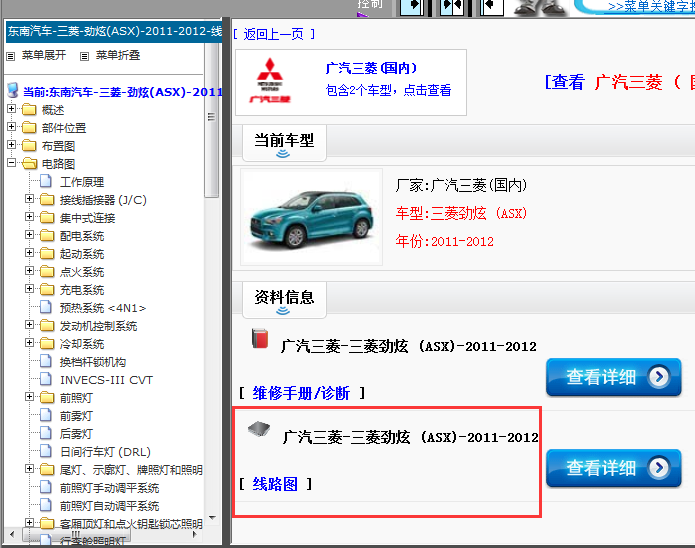Click the 菜单折叠 list icon

[85, 56]
